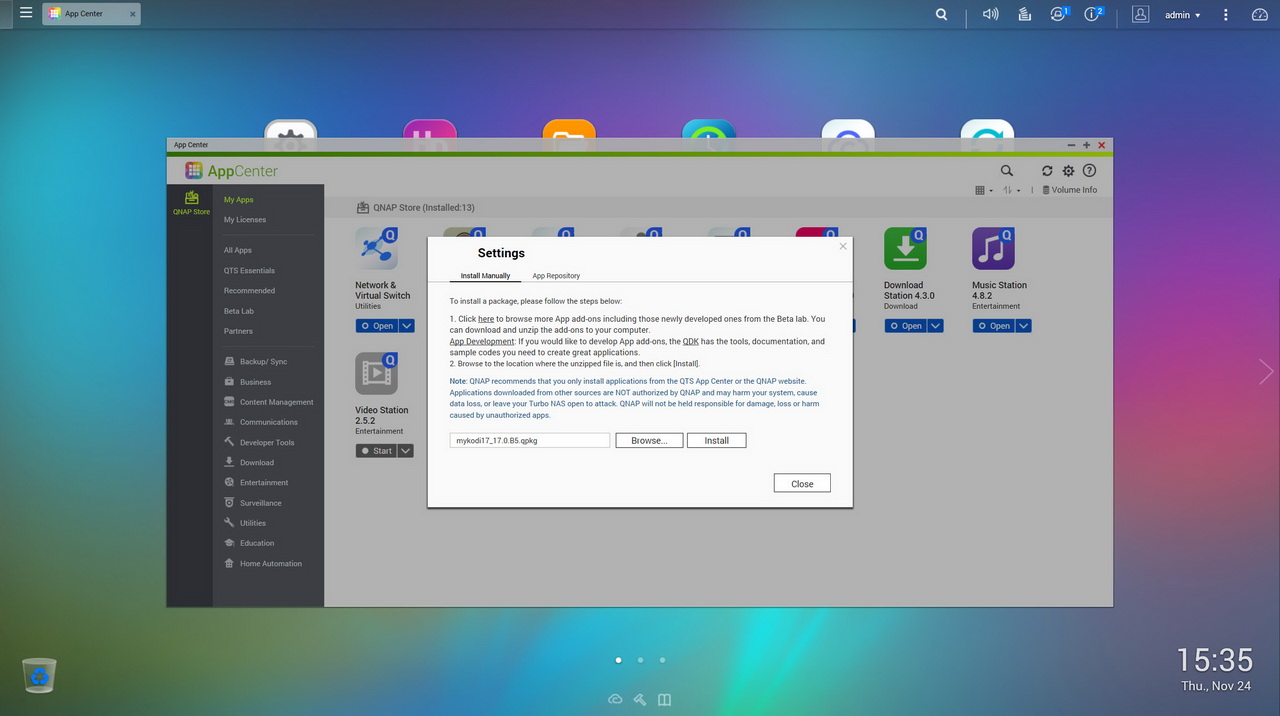Select Beta Lab in sidebar

click(x=238, y=311)
